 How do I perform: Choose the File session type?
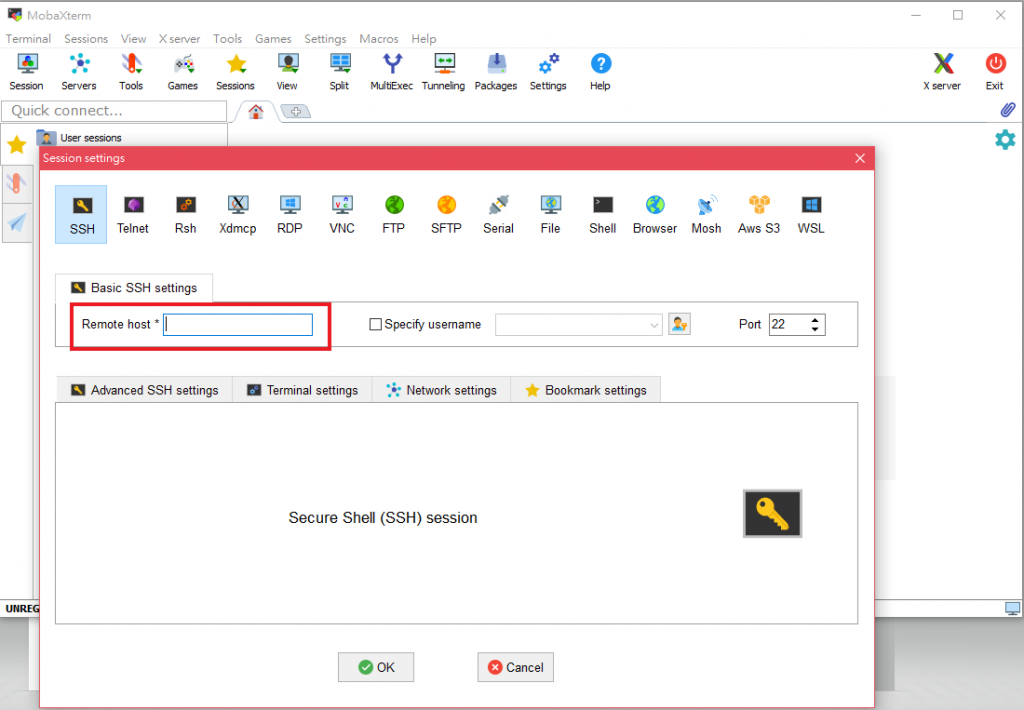point(551,214)
